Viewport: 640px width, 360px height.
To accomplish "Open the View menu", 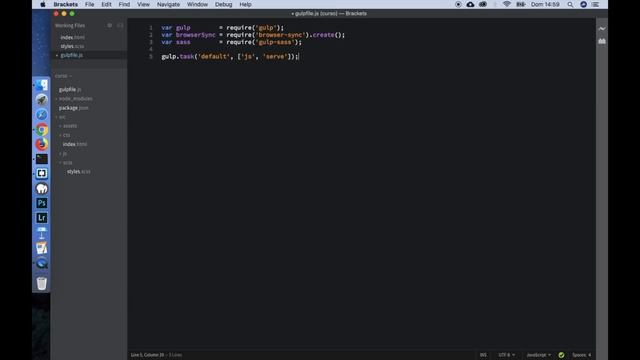I will pyautogui.click(x=143, y=4).
